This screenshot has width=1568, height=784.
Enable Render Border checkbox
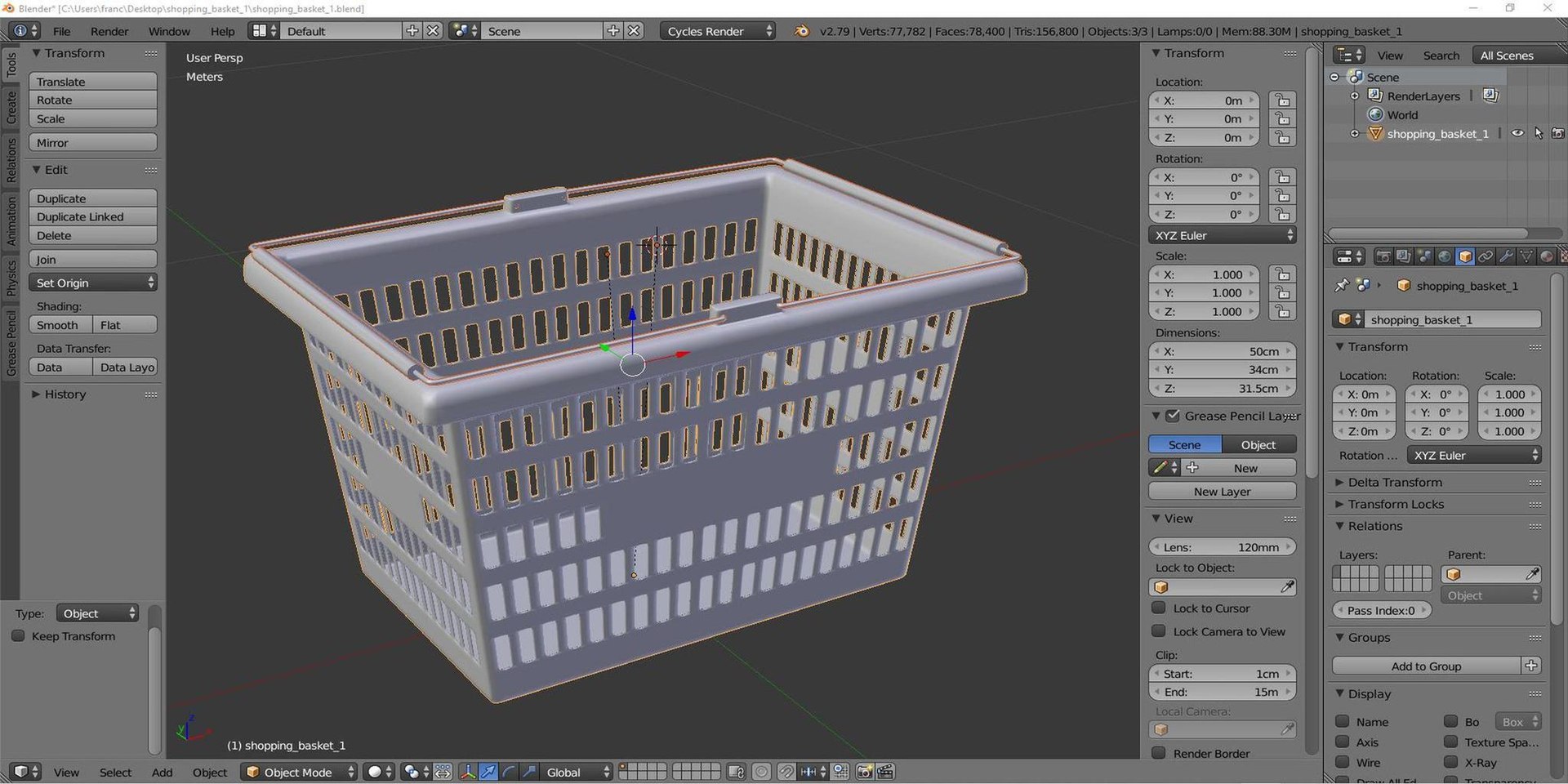point(1158,753)
